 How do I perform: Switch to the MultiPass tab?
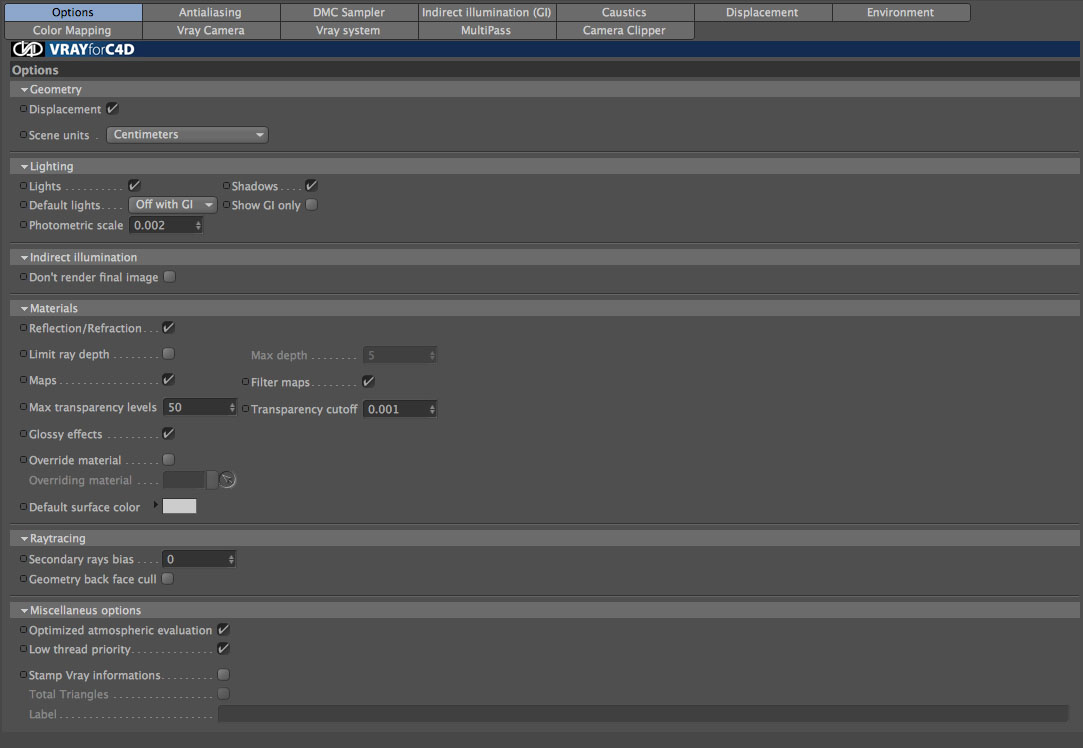[487, 30]
